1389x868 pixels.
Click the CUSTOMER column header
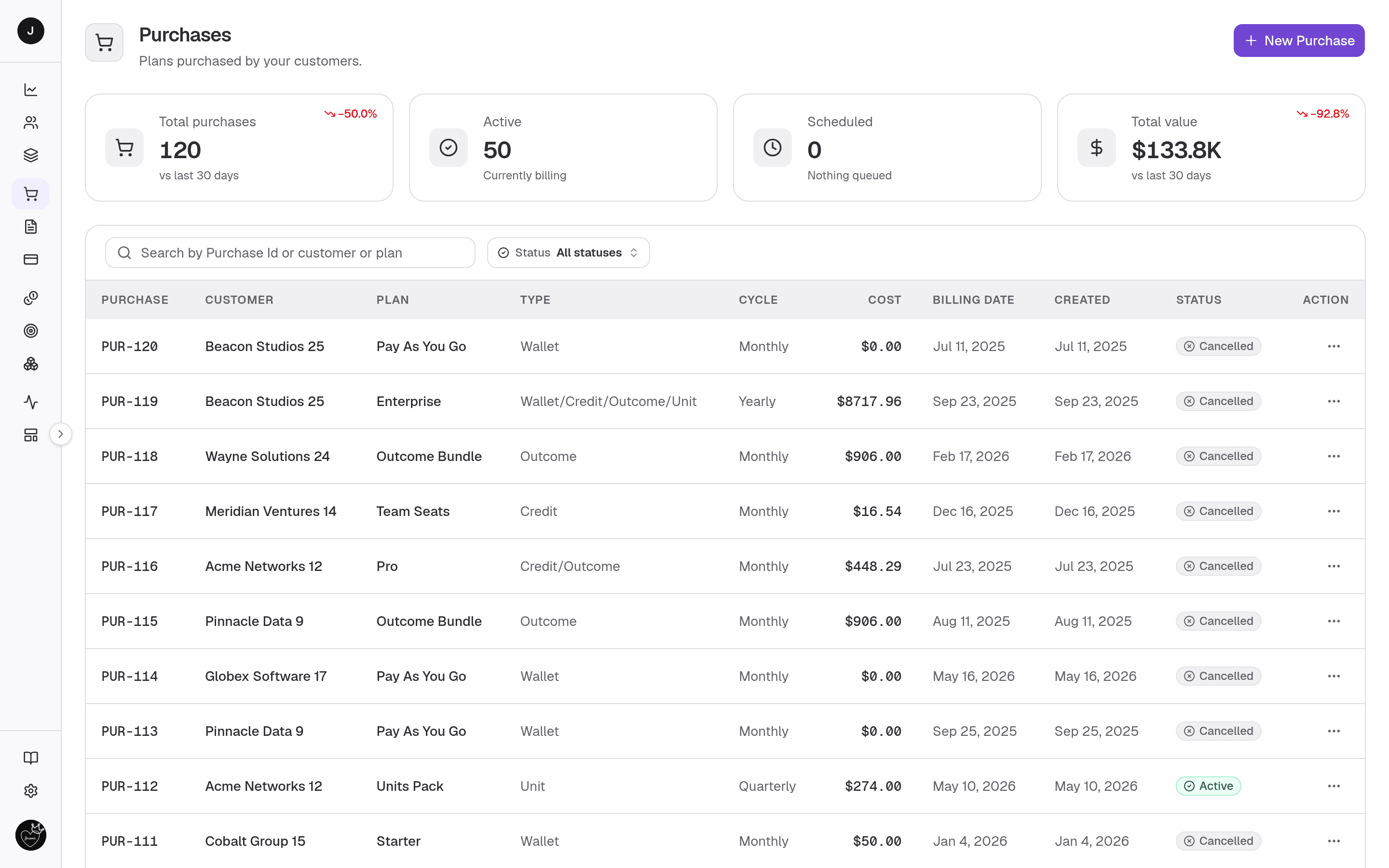pyautogui.click(x=239, y=299)
